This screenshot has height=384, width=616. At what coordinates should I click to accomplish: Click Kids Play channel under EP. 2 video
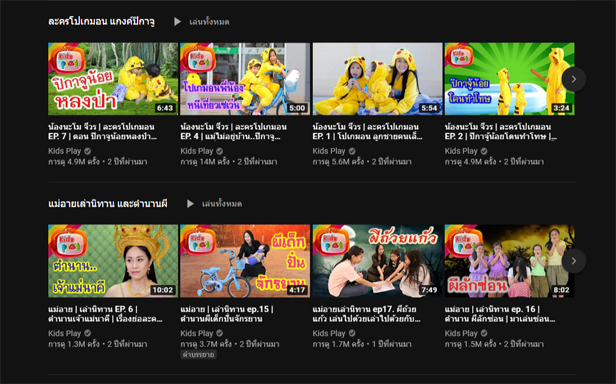(461, 151)
